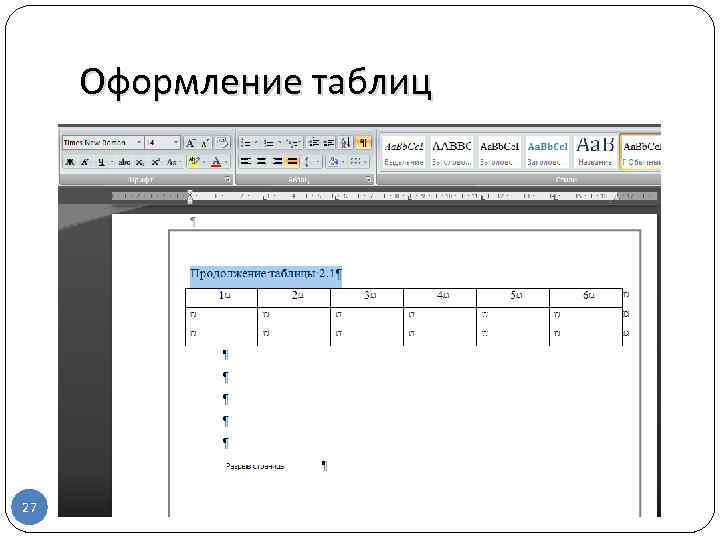
Task: Apply the Название title style
Action: tap(595, 153)
